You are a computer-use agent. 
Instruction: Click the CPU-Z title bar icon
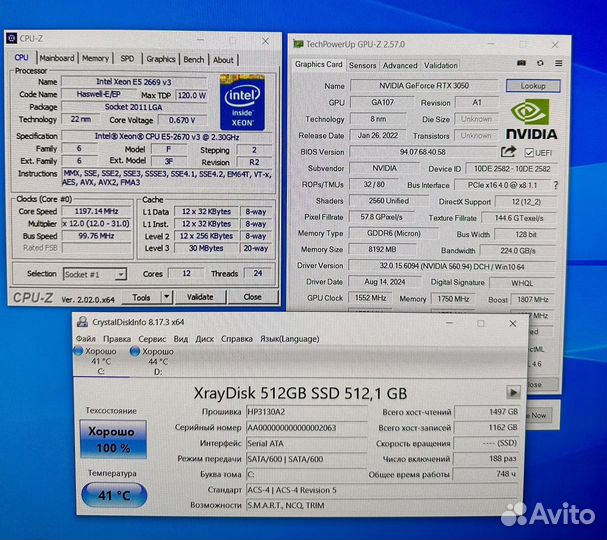(12, 38)
